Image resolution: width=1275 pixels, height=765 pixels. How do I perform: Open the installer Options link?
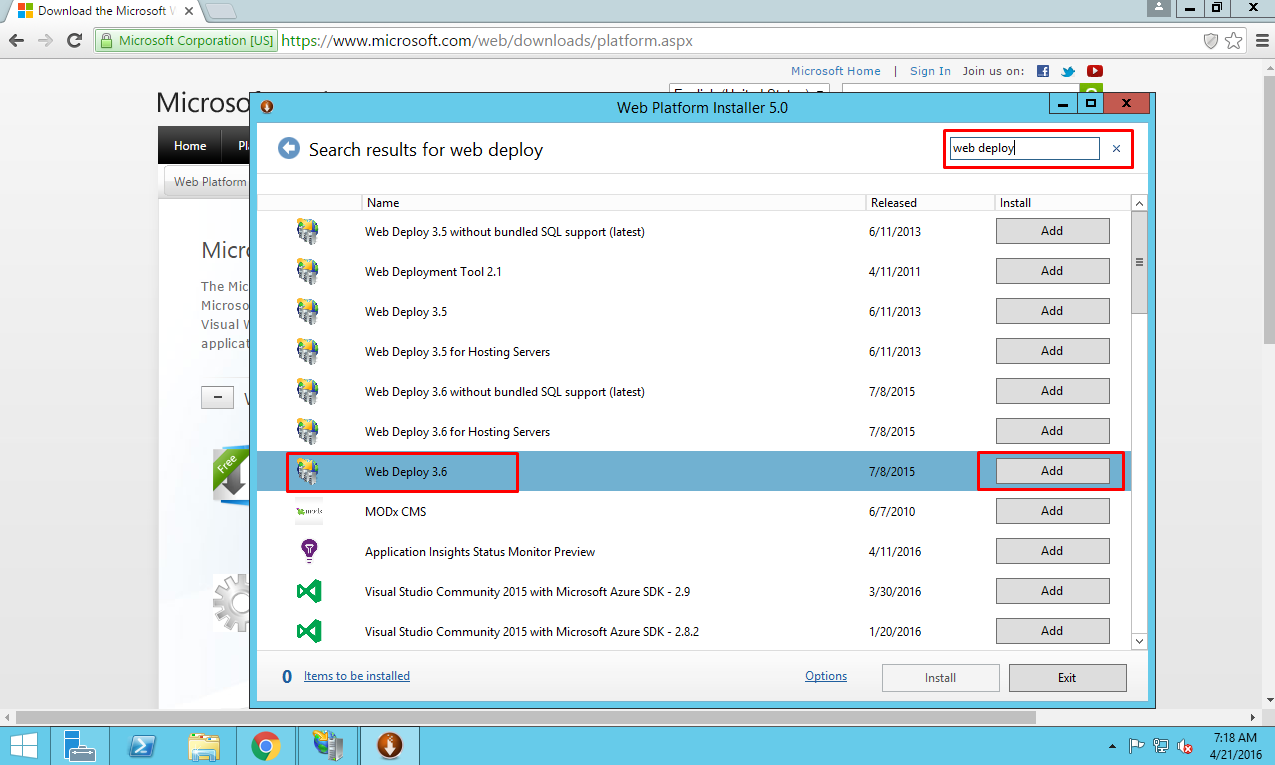point(826,676)
